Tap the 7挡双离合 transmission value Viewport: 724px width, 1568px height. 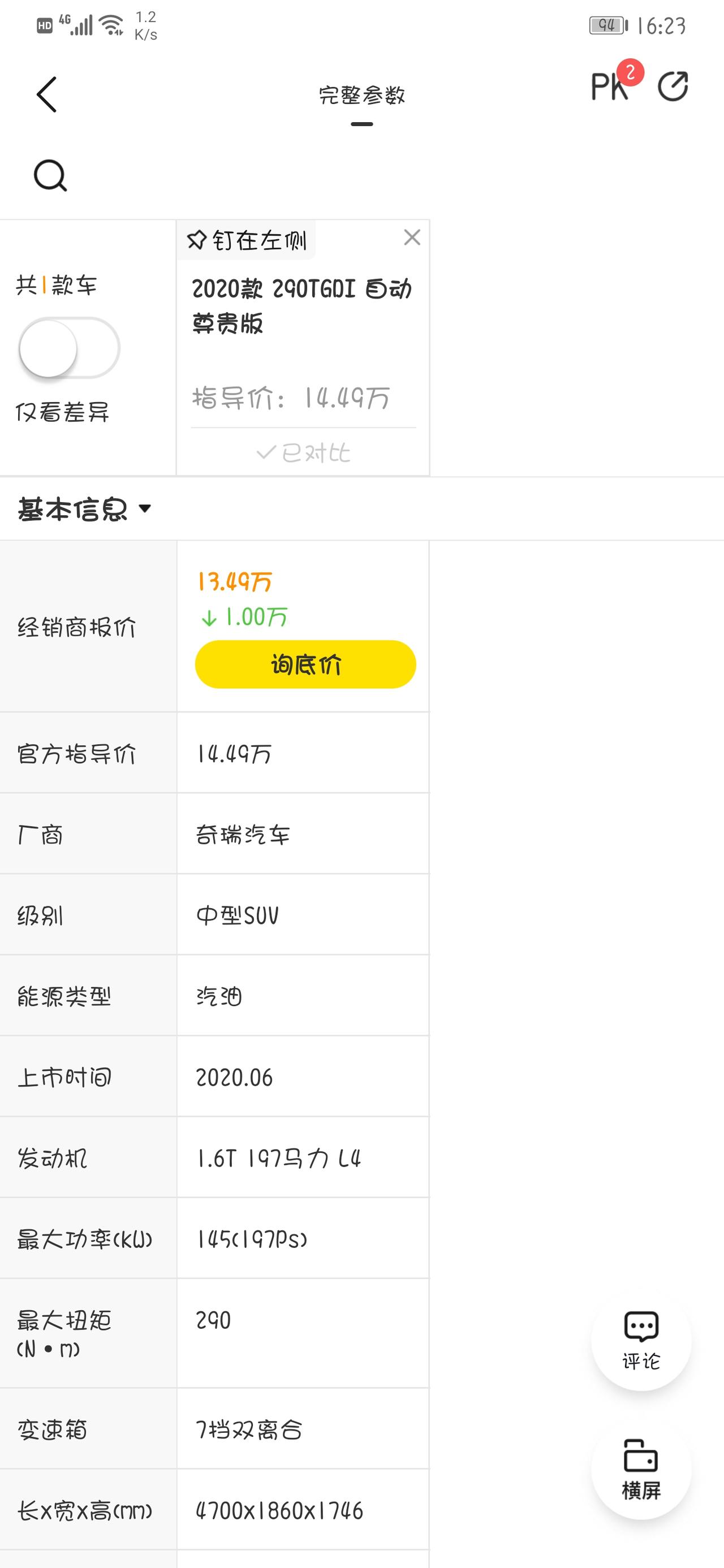point(248,1428)
